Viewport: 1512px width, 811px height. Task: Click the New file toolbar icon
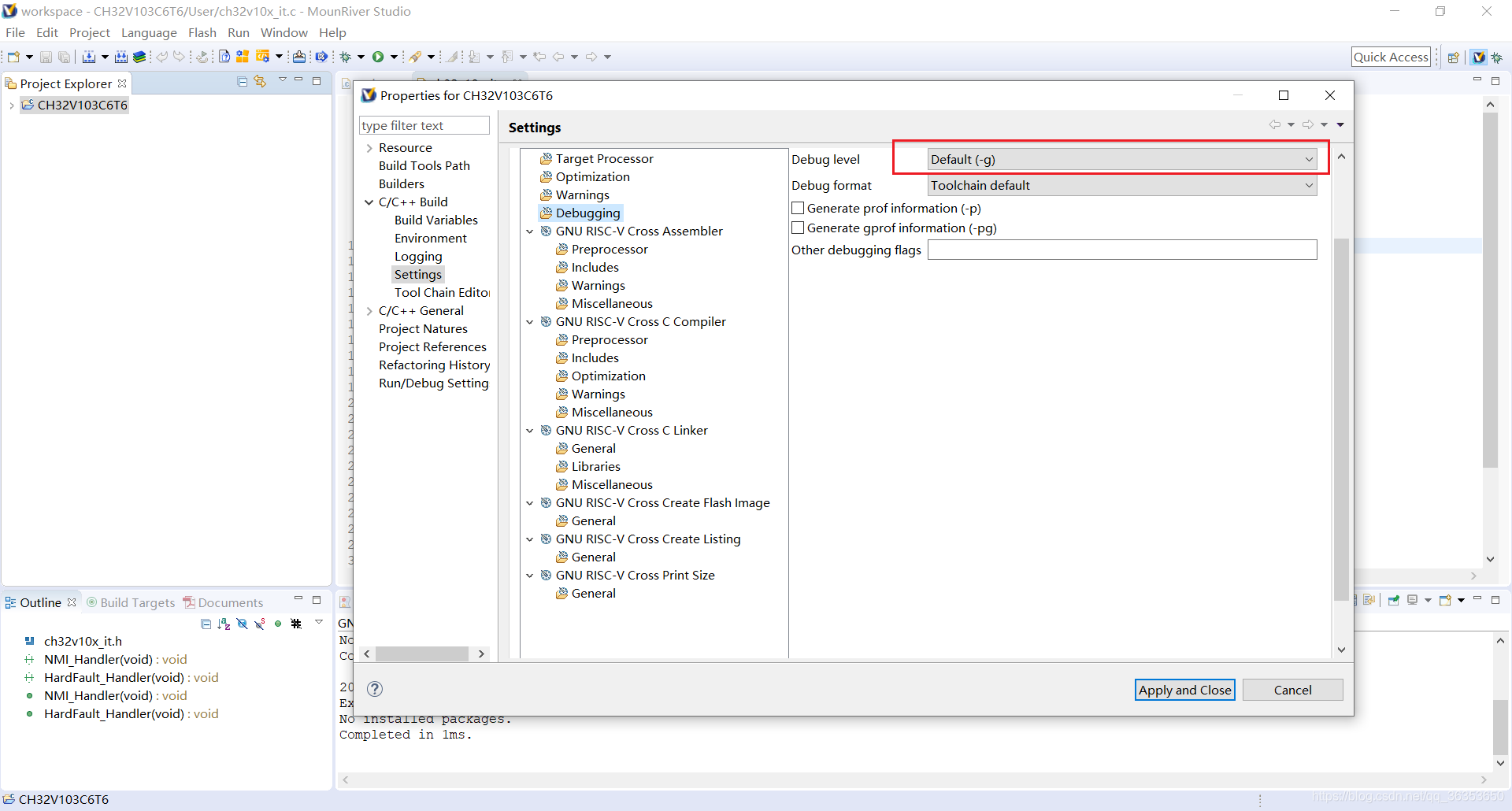click(x=13, y=57)
